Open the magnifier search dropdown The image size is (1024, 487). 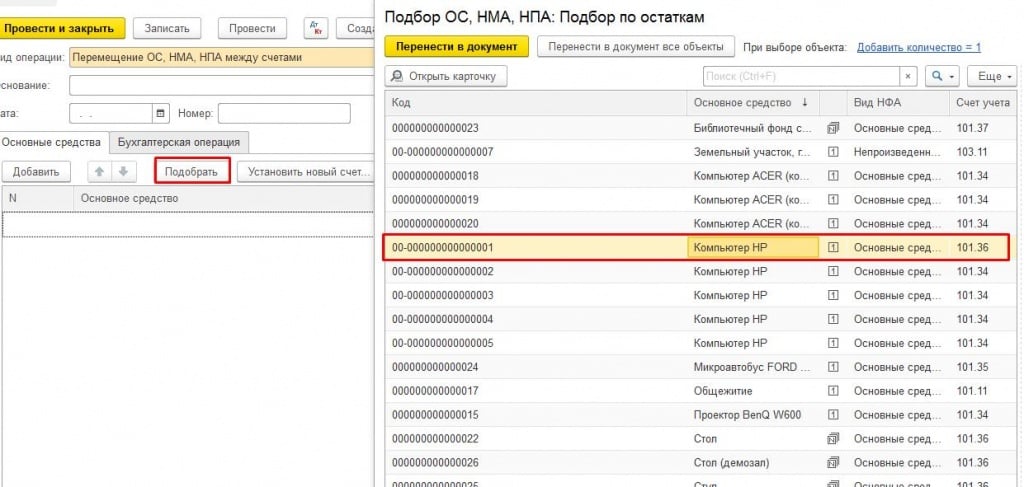click(941, 76)
